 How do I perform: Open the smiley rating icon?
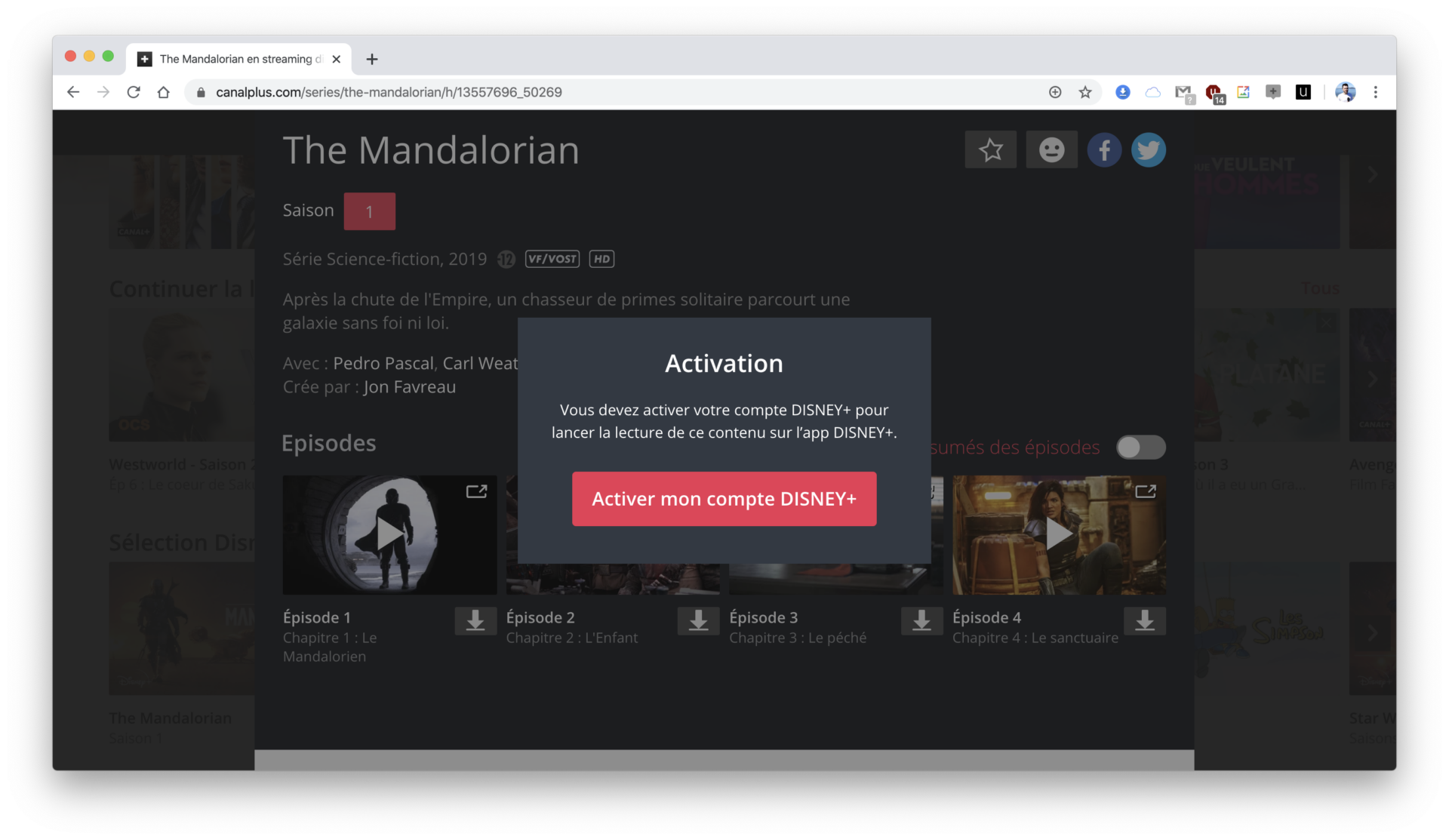coord(1051,150)
